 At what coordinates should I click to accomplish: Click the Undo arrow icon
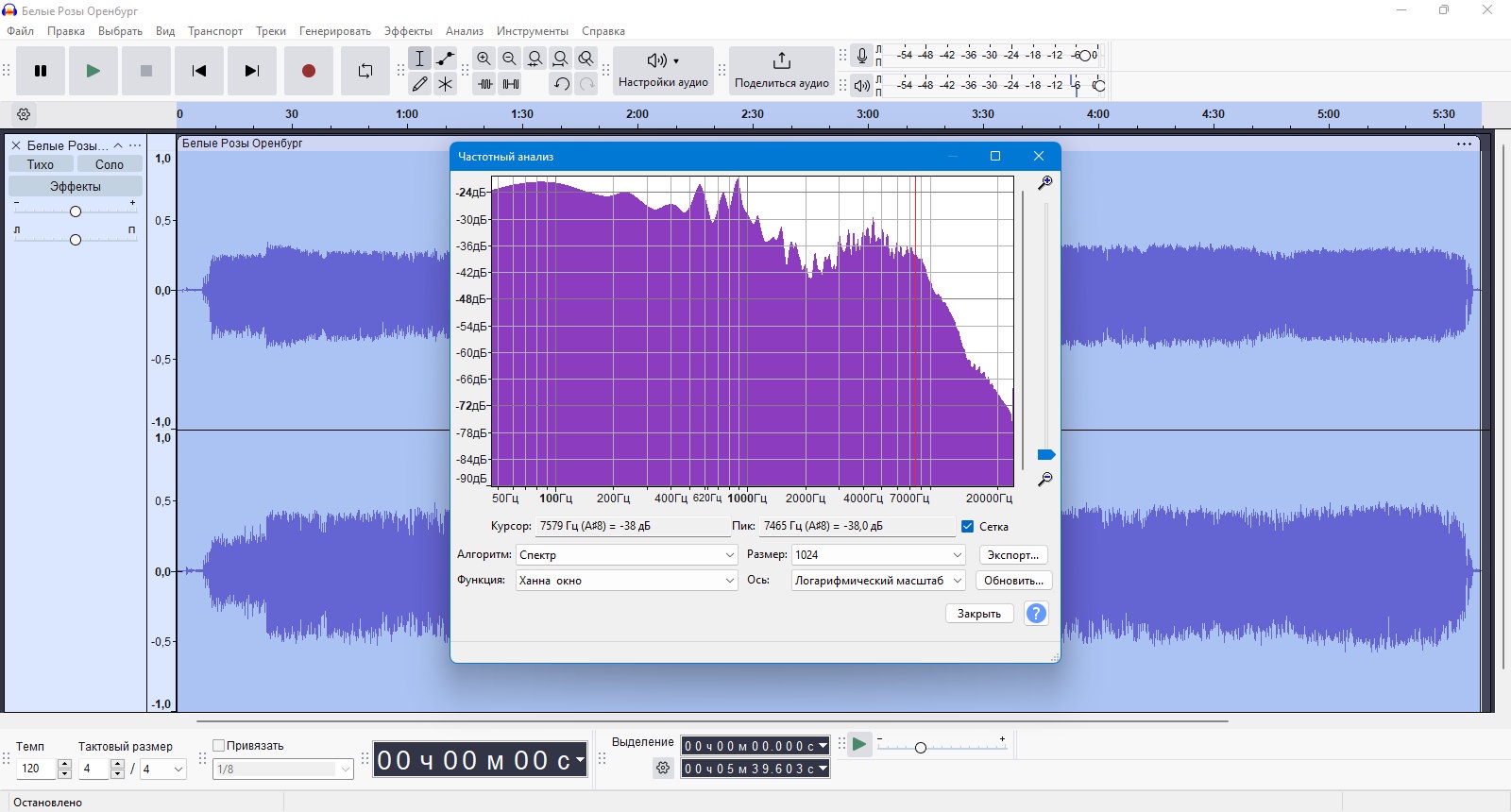tap(562, 84)
